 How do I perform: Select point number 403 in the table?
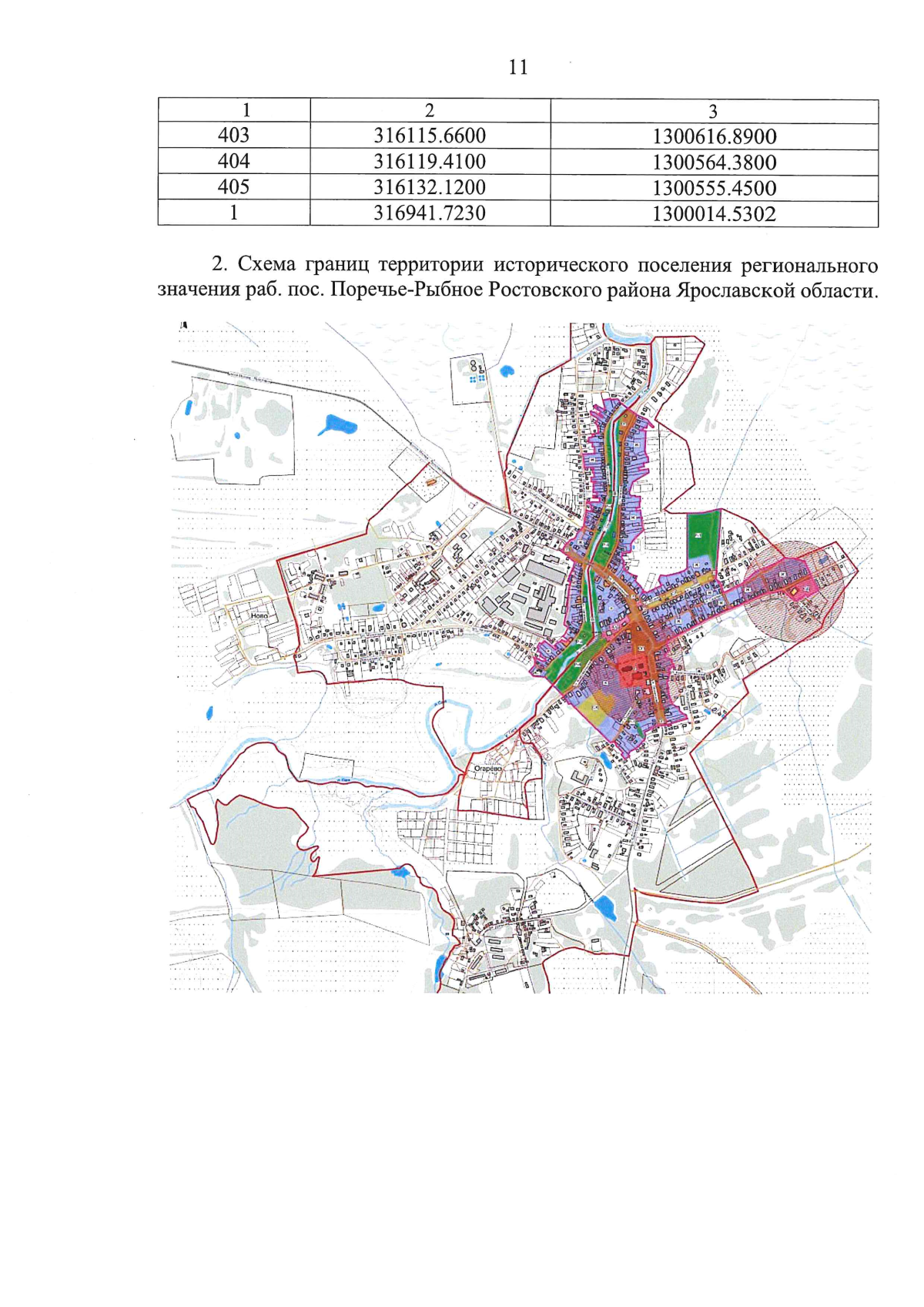point(233,136)
